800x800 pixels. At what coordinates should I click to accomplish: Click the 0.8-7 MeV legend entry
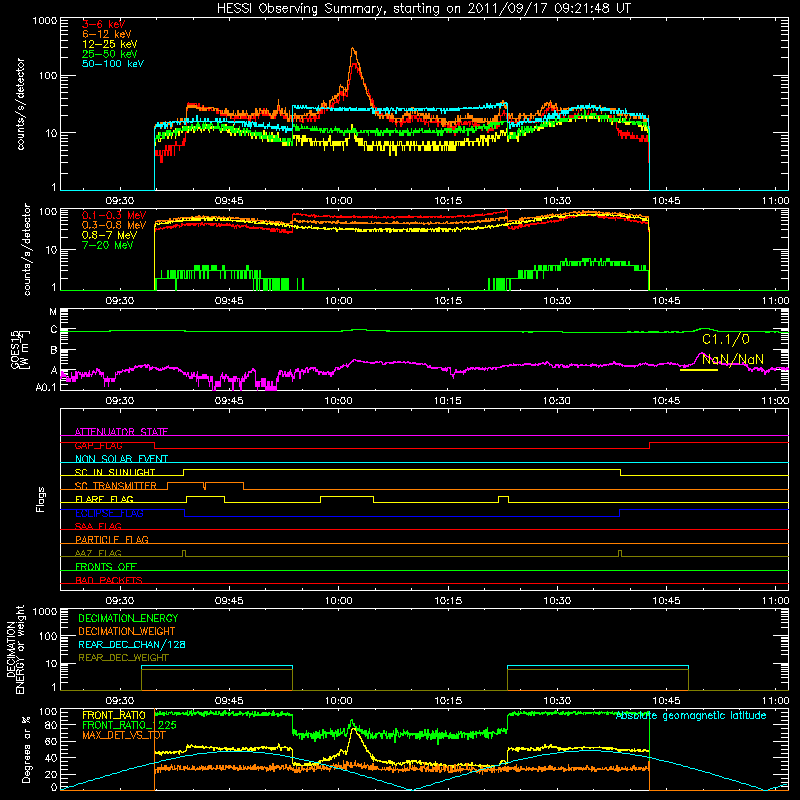110,235
